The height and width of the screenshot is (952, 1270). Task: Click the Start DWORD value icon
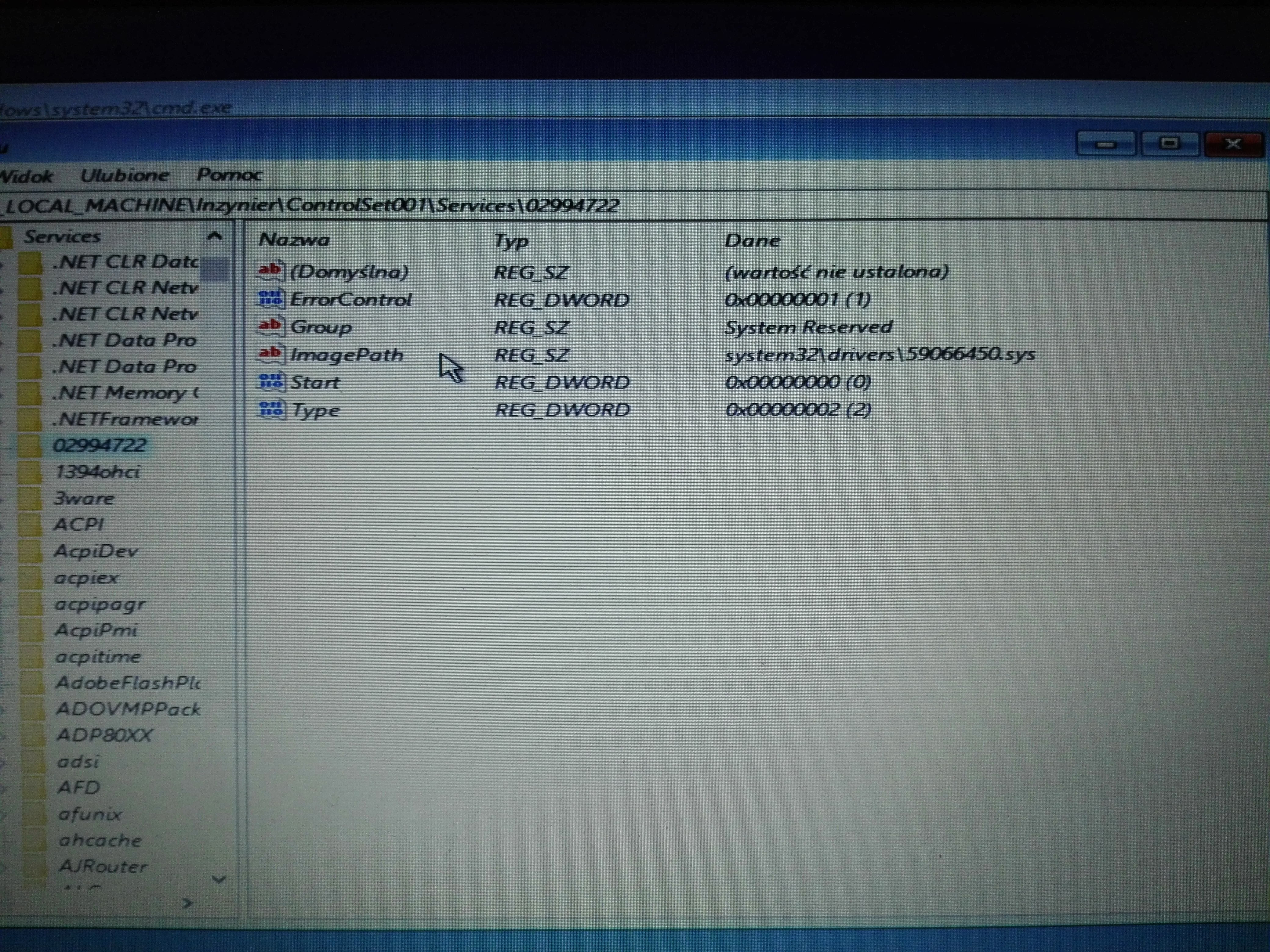click(x=272, y=381)
